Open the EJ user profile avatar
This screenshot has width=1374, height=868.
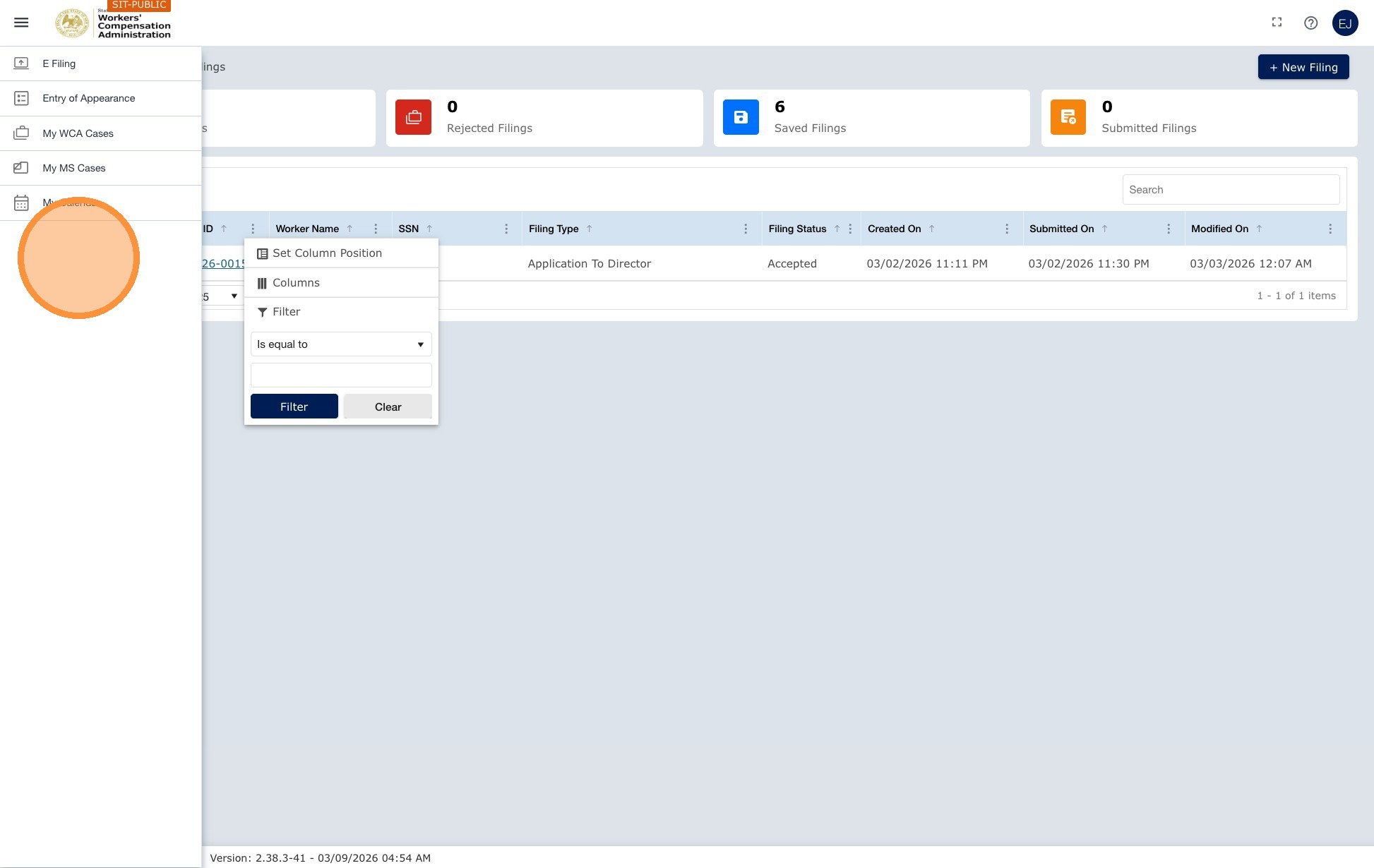(1344, 23)
